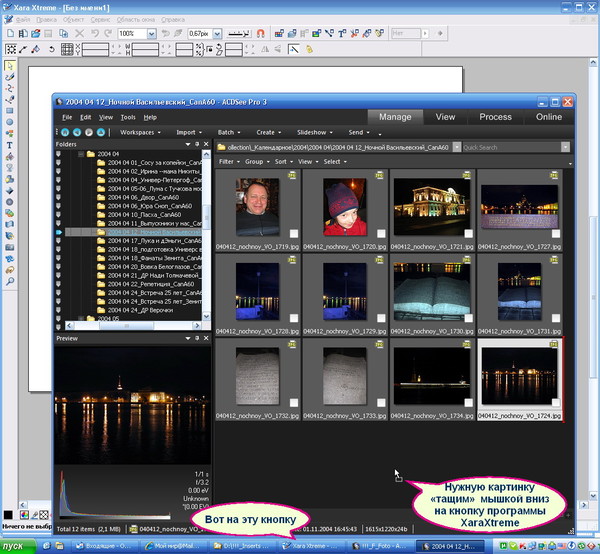The image size is (600, 554).
Task: Tick checkbox on thumbnail 040412_nochnoy_VO_1730.jpg
Action: [x=468, y=318]
